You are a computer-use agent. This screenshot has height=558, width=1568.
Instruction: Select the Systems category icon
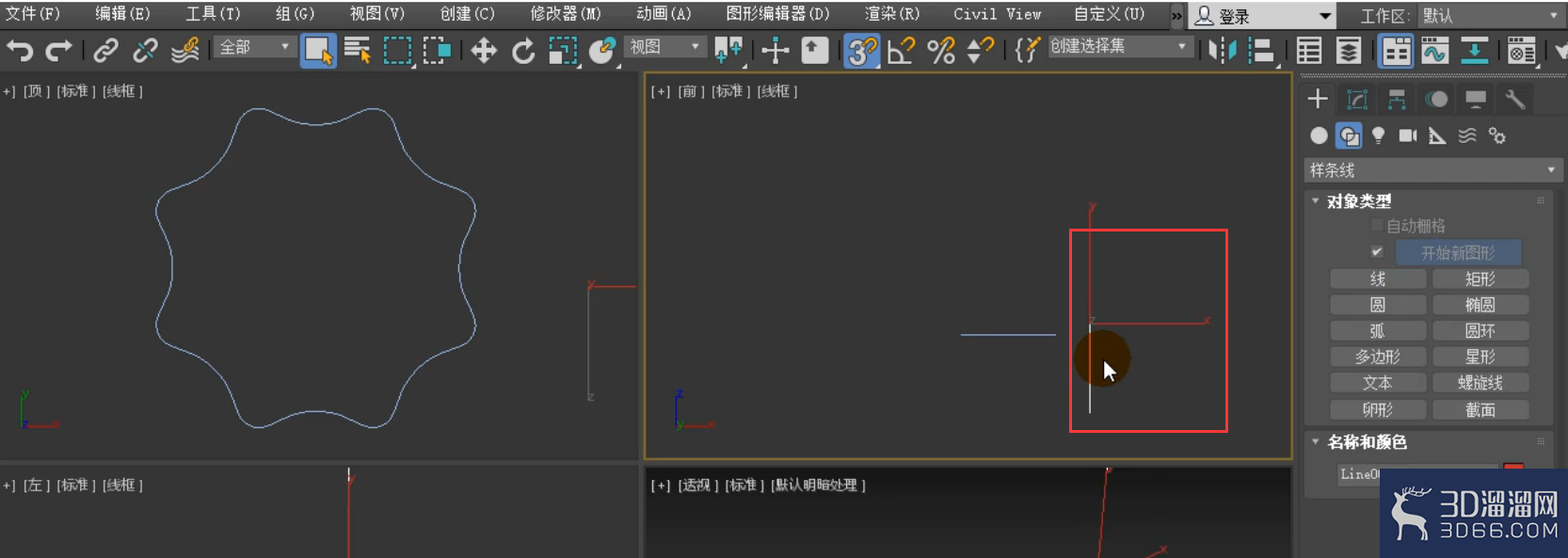(1497, 136)
